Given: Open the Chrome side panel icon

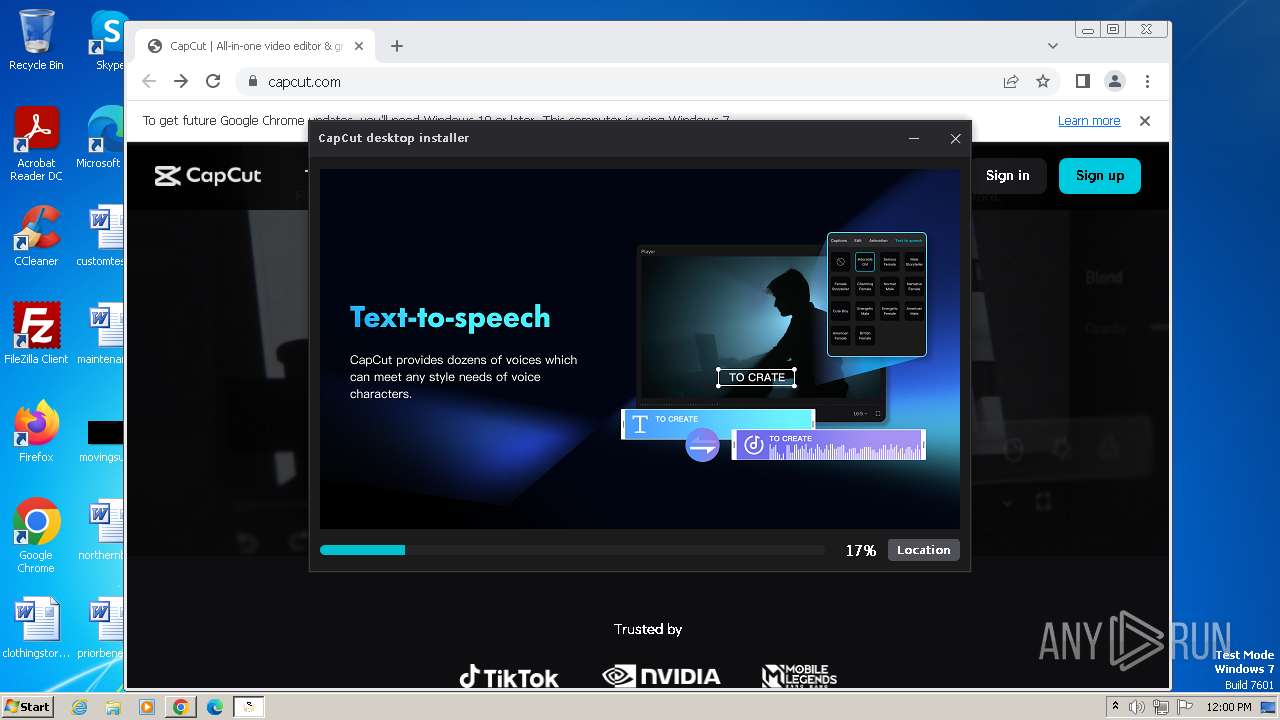Looking at the screenshot, I should [x=1082, y=81].
